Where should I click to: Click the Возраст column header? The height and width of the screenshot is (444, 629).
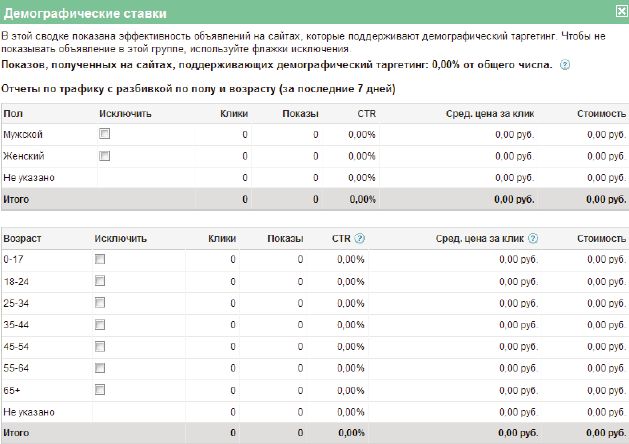pos(22,239)
